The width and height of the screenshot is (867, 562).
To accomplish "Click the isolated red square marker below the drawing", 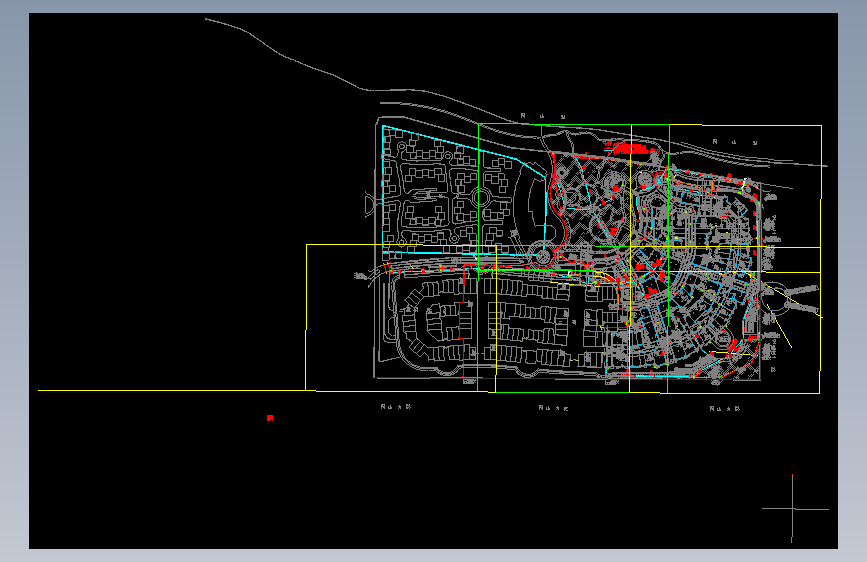I will coord(270,418).
